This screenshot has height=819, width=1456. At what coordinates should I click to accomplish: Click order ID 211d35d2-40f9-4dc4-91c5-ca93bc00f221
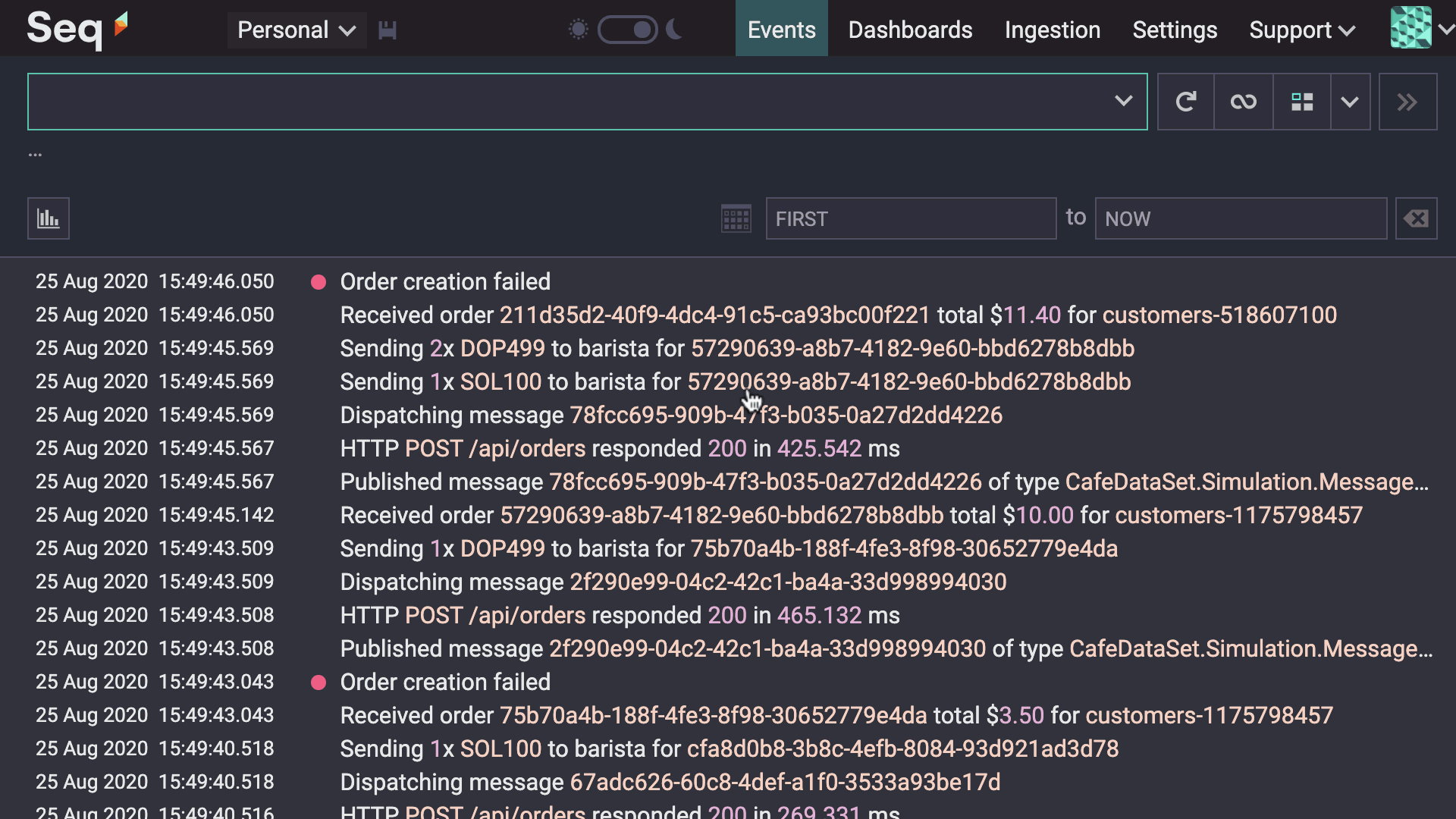(x=714, y=315)
